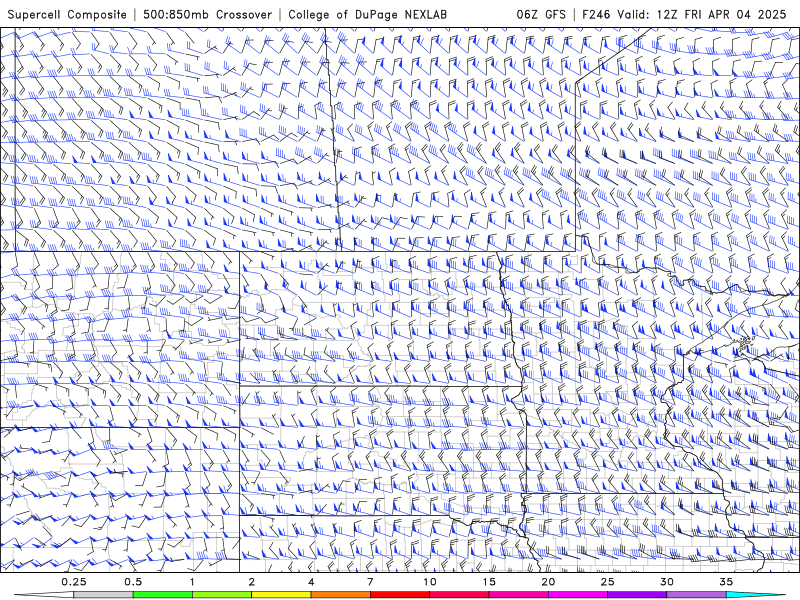Image resolution: width=800 pixels, height=600 pixels.
Task: Click the legend value 15
Action: coord(489,582)
